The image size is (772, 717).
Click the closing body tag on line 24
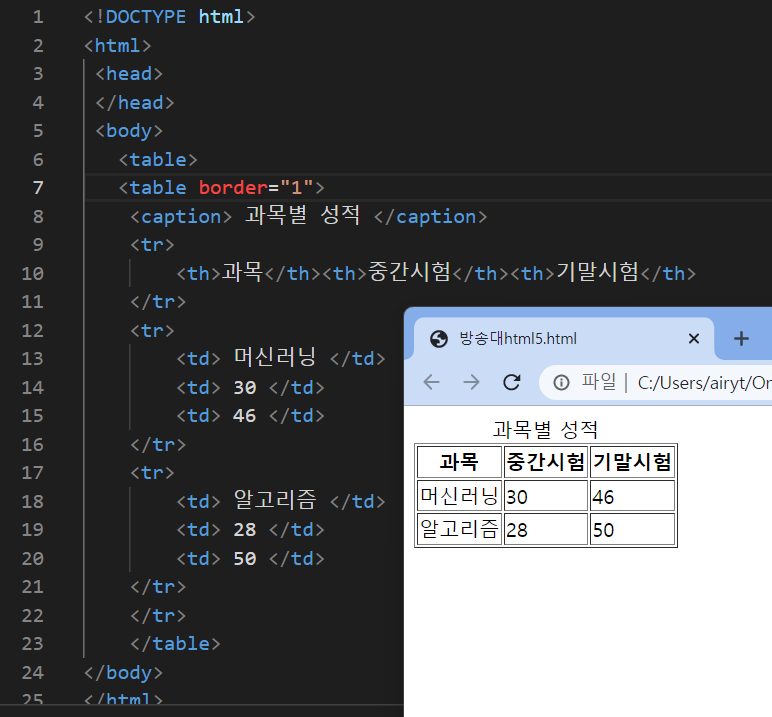[123, 673]
